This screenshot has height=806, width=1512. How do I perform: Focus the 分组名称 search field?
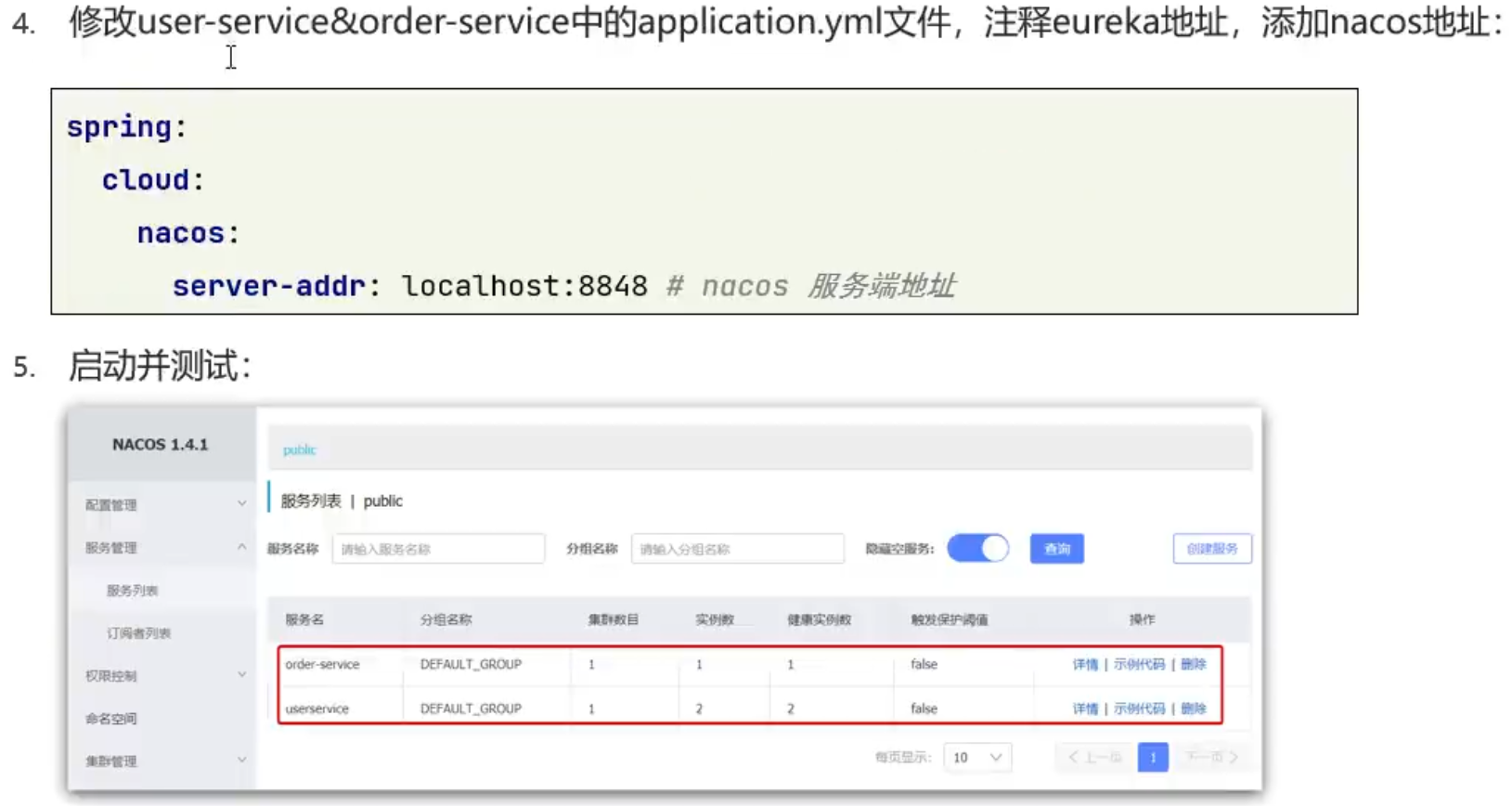[x=738, y=549]
